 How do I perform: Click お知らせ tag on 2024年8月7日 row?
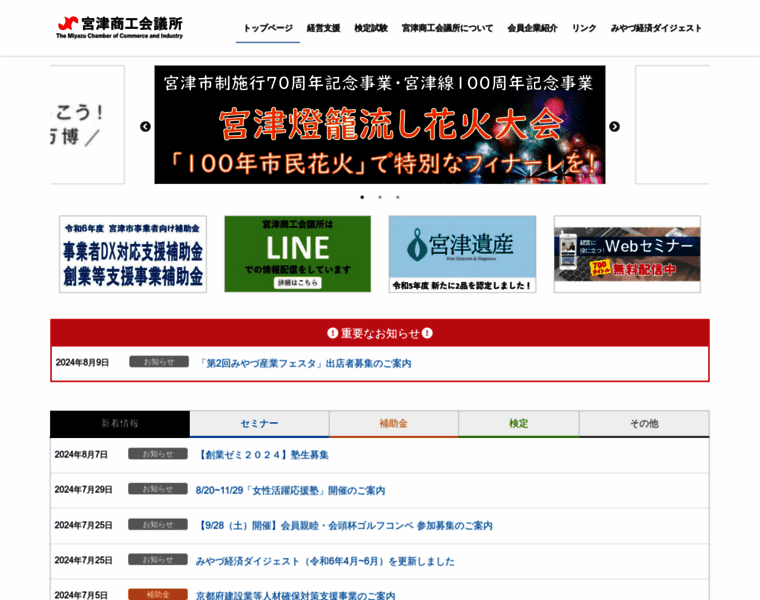pyautogui.click(x=158, y=454)
